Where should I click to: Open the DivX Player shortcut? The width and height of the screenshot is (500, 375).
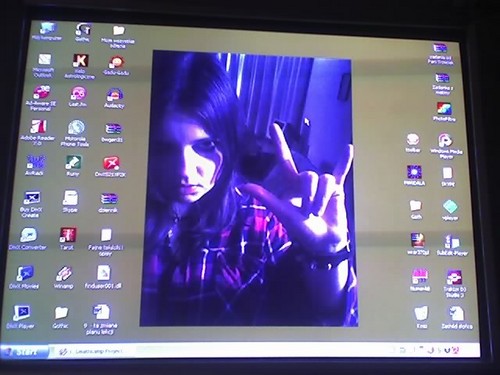click(21, 316)
